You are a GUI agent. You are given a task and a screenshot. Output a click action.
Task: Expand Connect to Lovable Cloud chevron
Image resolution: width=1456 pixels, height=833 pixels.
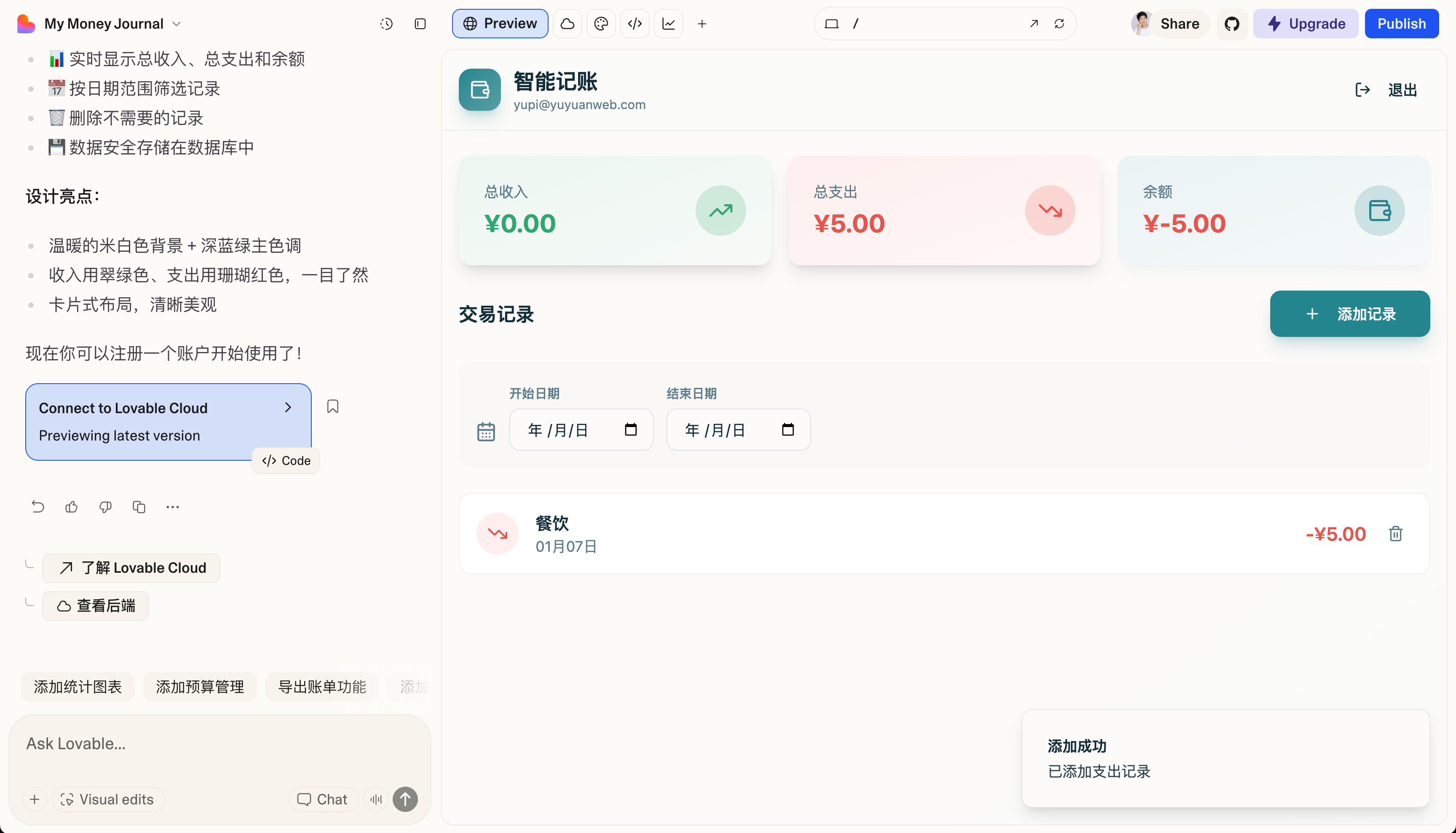(x=288, y=407)
